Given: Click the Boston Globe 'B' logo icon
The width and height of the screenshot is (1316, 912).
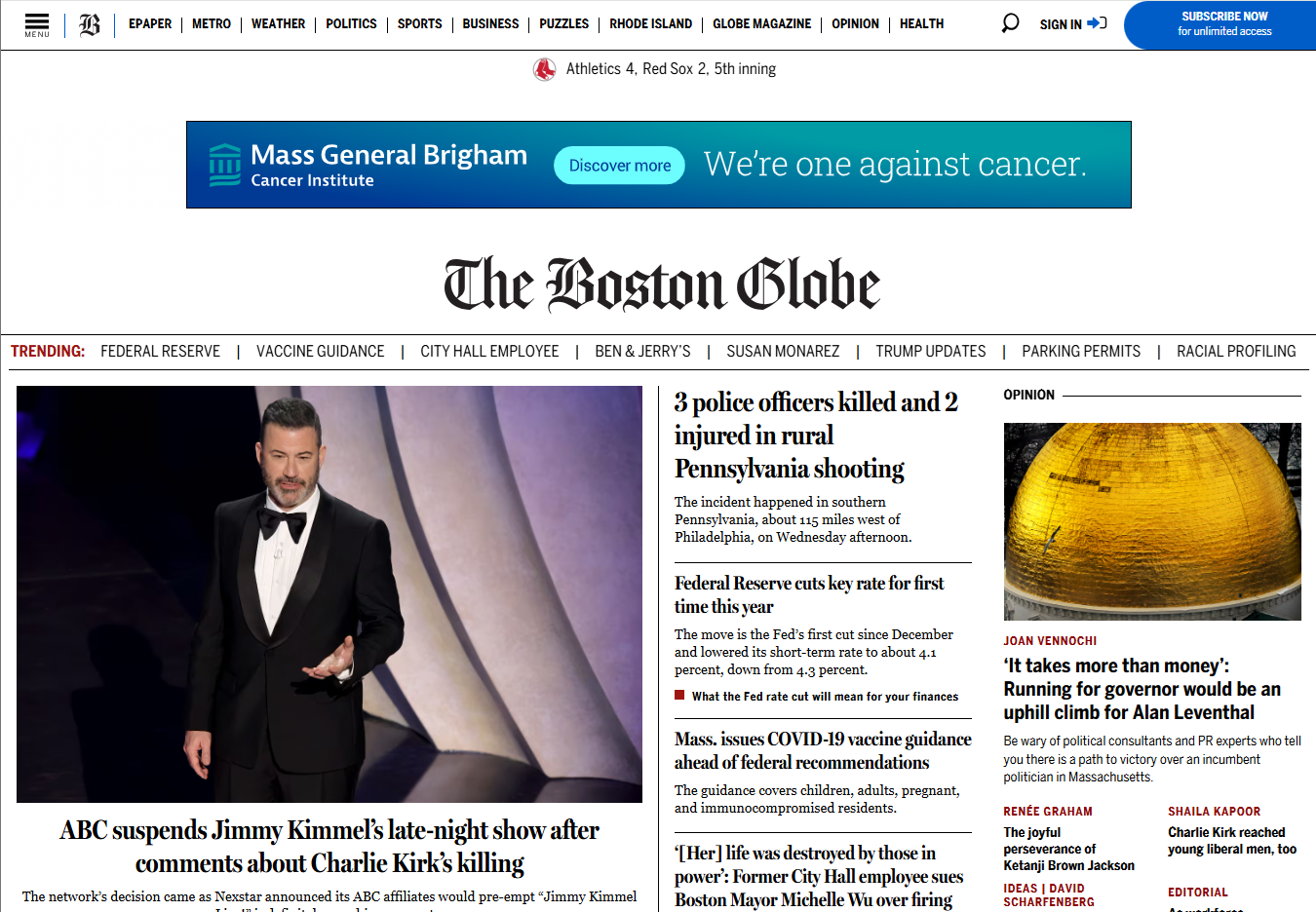Looking at the screenshot, I should [90, 24].
